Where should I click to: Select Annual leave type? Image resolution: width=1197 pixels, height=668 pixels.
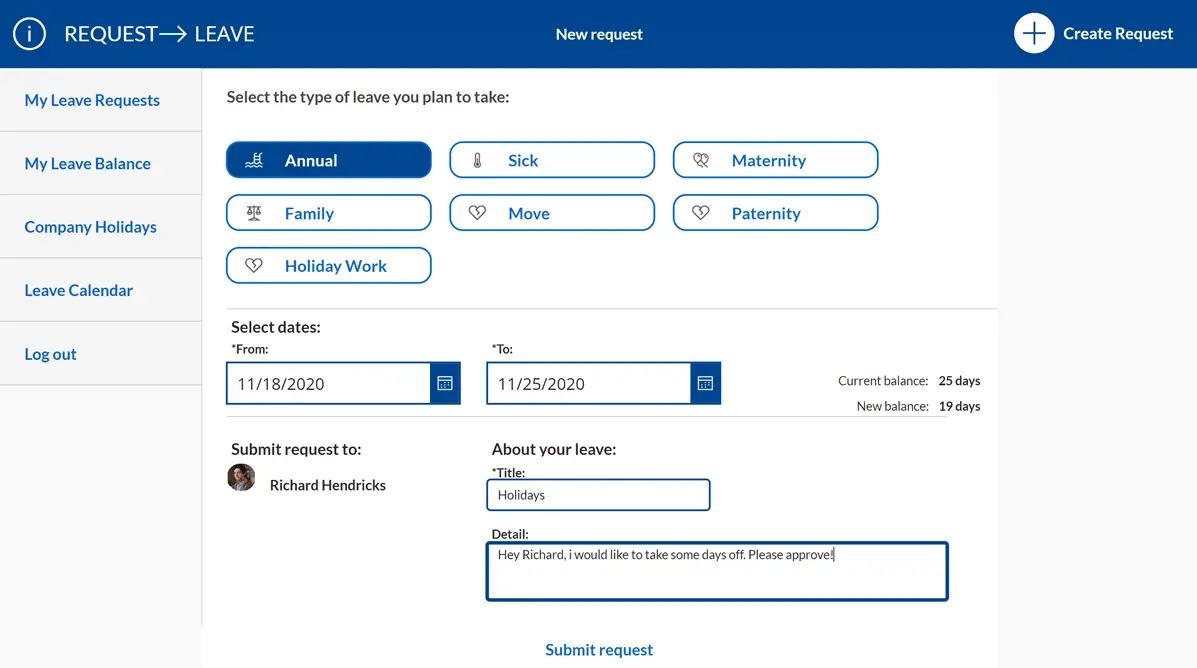(x=329, y=160)
